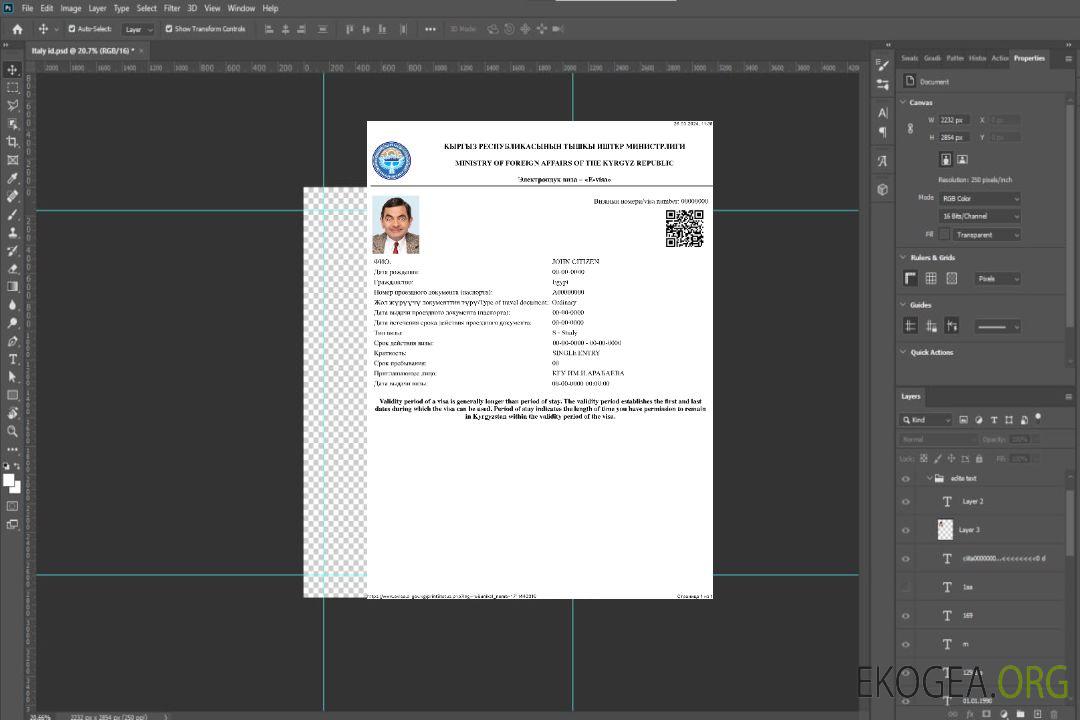Viewport: 1080px width, 720px height.
Task: Open the Transparent fill dropdown
Action: (x=986, y=235)
